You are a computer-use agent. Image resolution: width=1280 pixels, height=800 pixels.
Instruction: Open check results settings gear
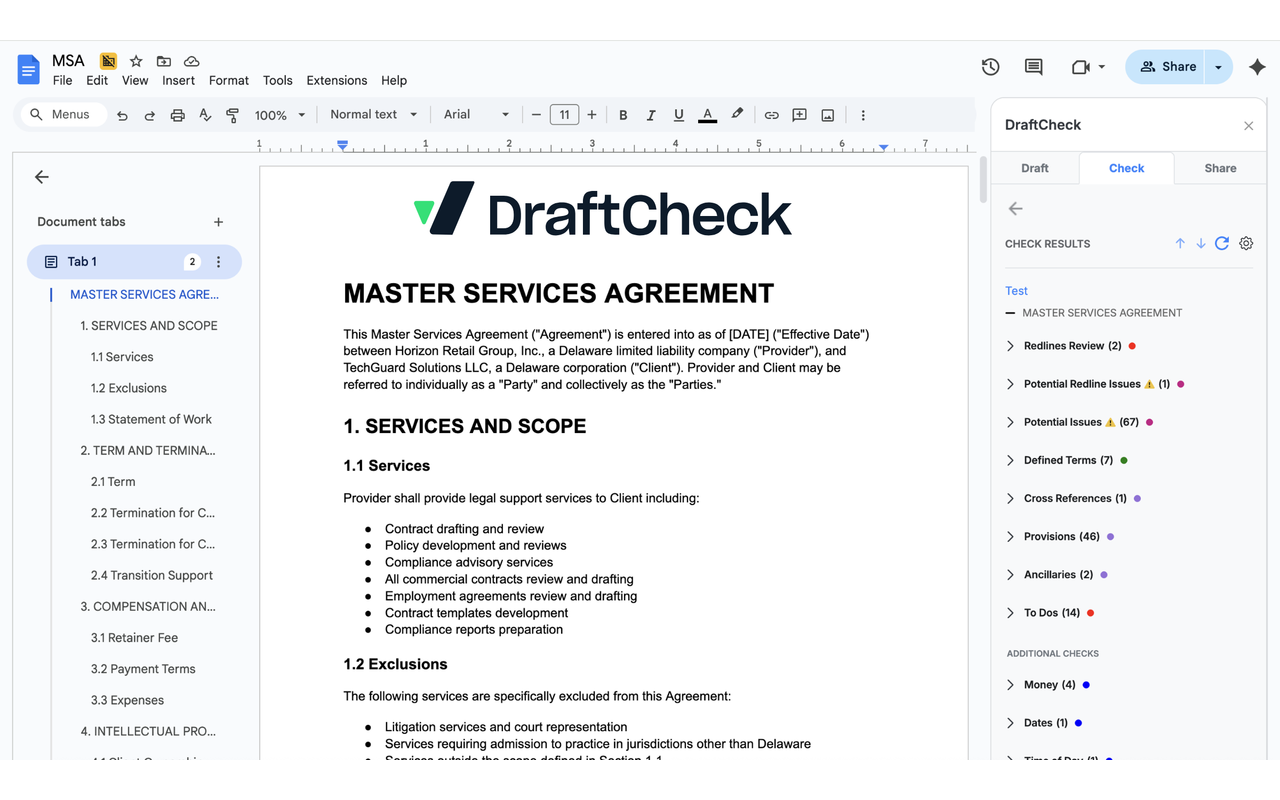(1246, 243)
